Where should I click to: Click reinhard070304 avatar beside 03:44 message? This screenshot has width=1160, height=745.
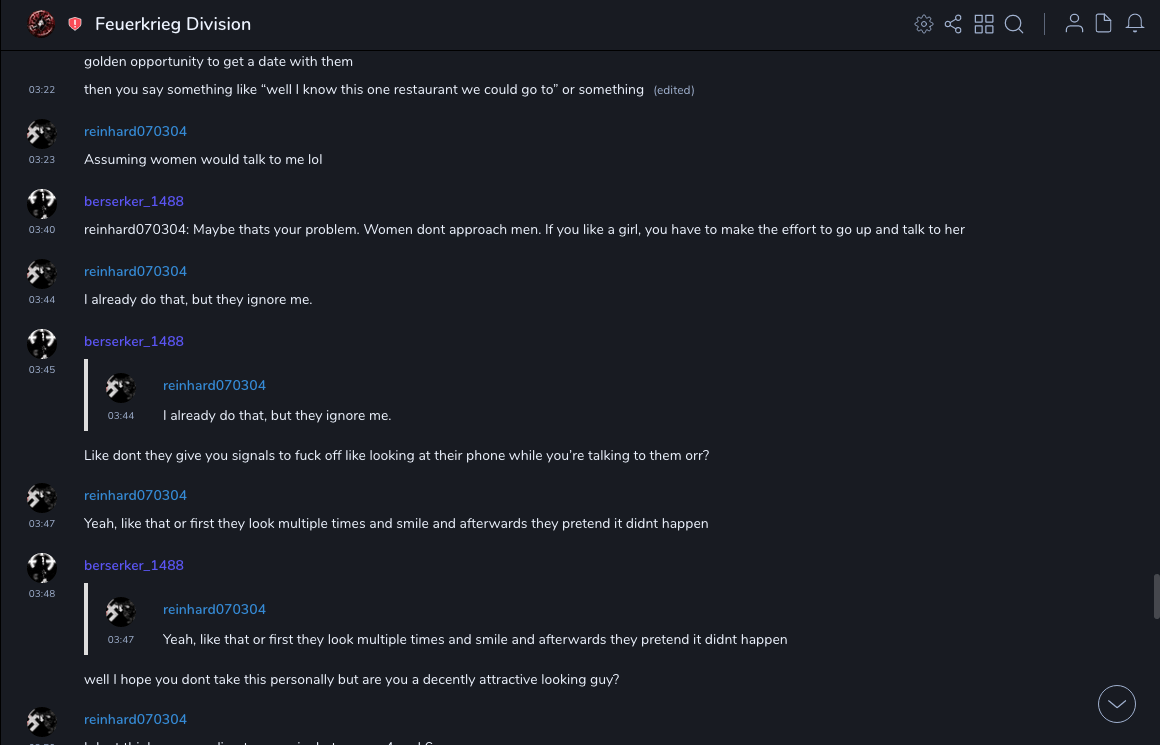(x=42, y=274)
